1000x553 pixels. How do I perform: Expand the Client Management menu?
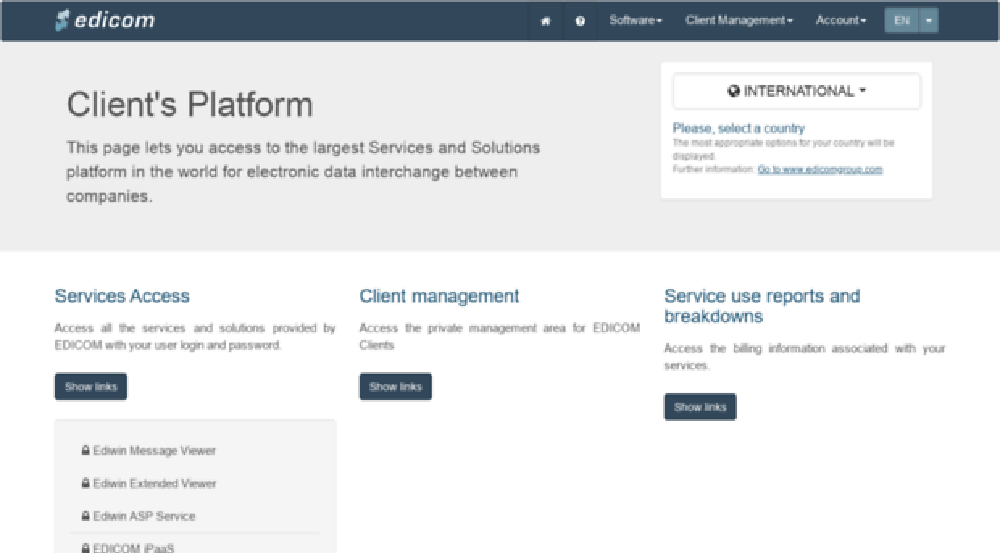[x=739, y=21]
